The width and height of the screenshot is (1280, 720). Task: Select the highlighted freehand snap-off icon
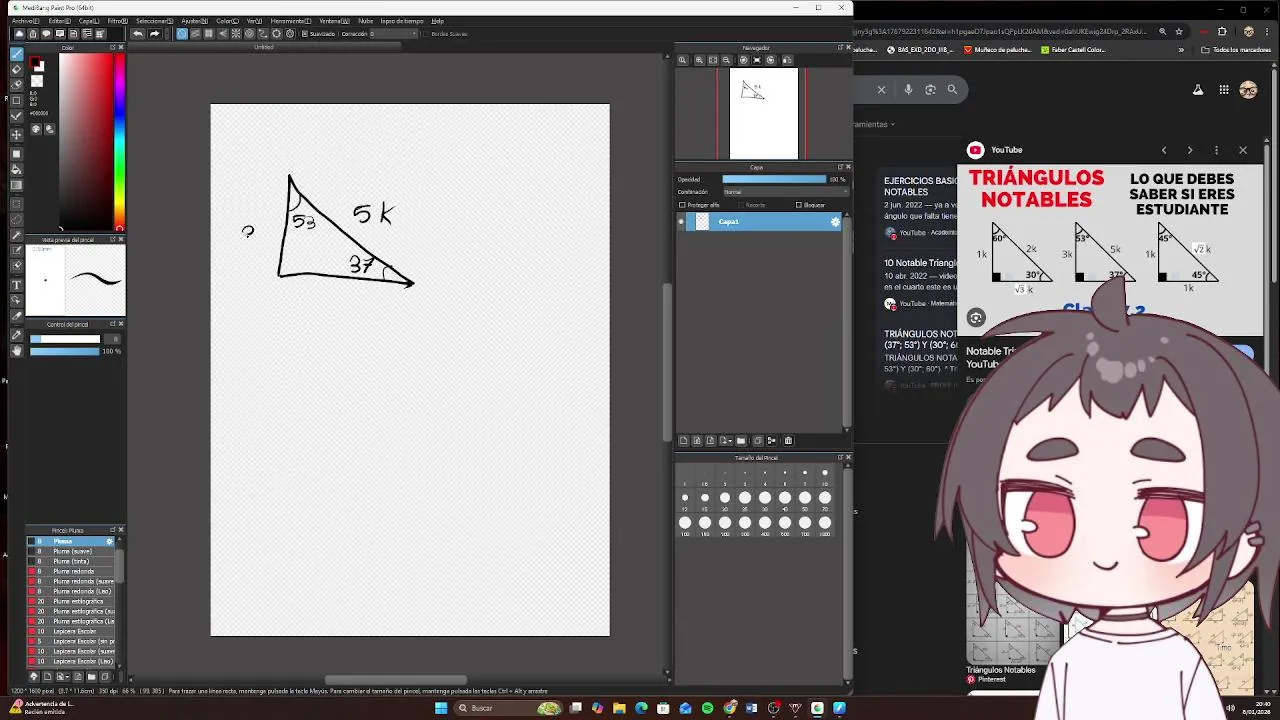click(182, 34)
